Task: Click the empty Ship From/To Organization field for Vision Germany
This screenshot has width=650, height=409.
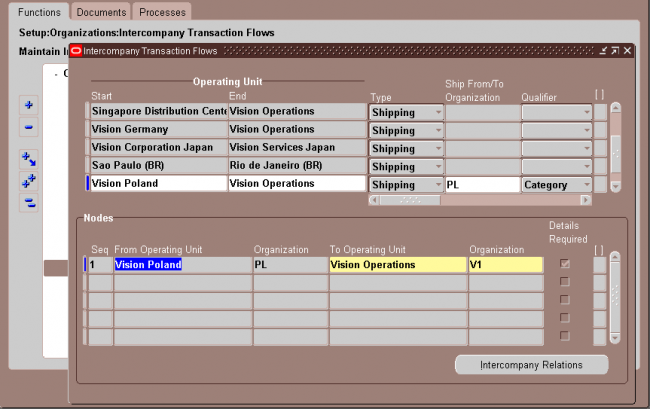Action: [x=483, y=131]
